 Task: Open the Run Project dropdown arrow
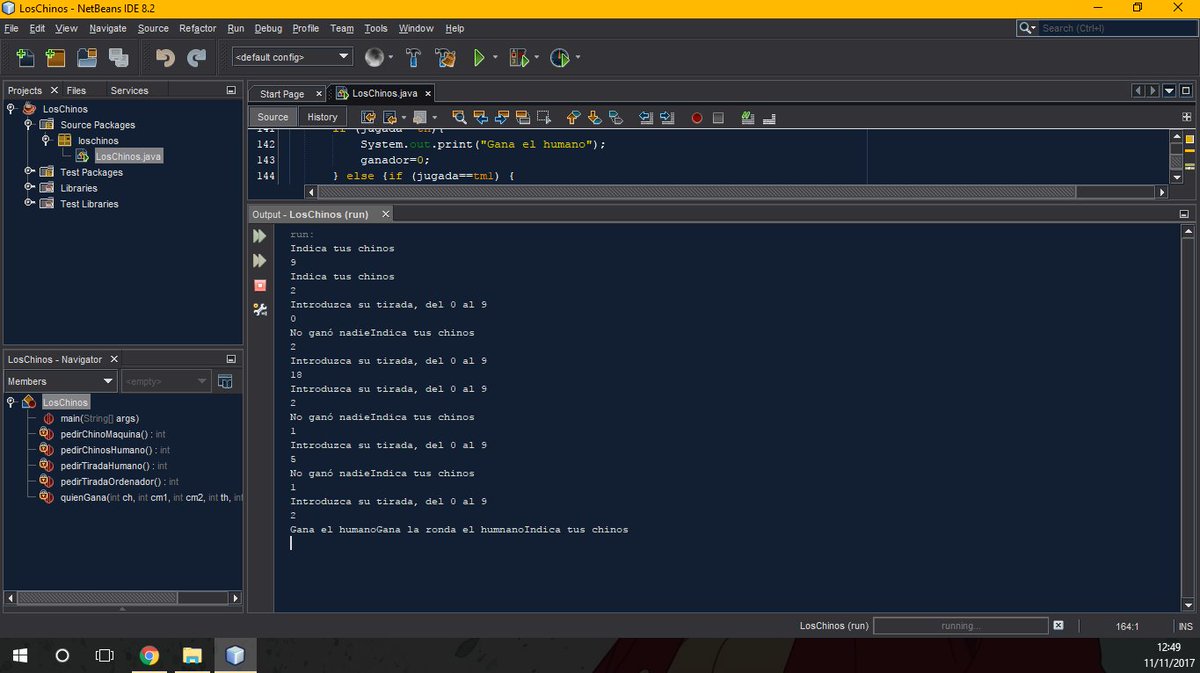(496, 58)
